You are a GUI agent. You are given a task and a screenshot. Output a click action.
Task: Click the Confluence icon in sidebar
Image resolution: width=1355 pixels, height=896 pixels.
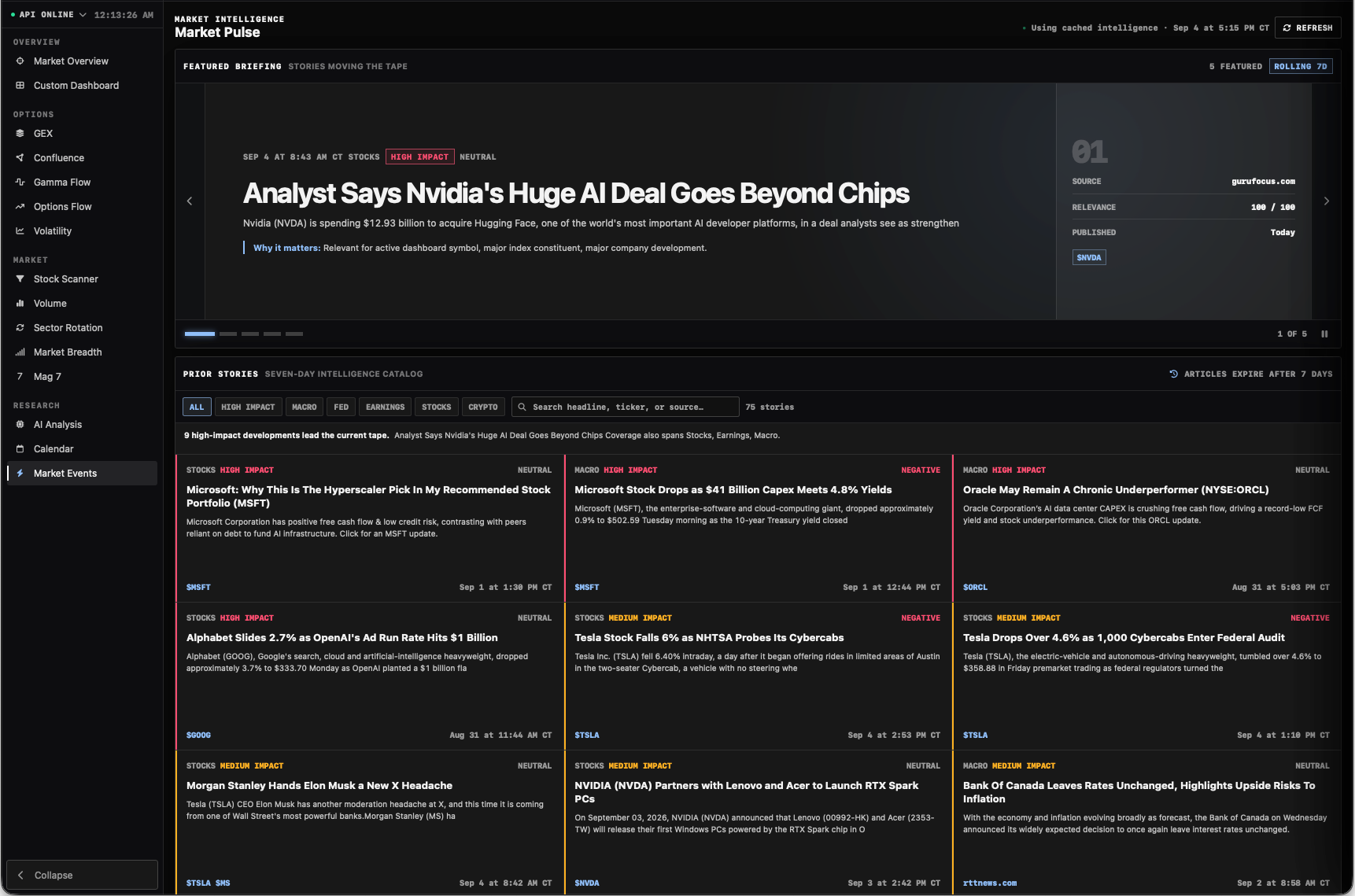[x=20, y=158]
